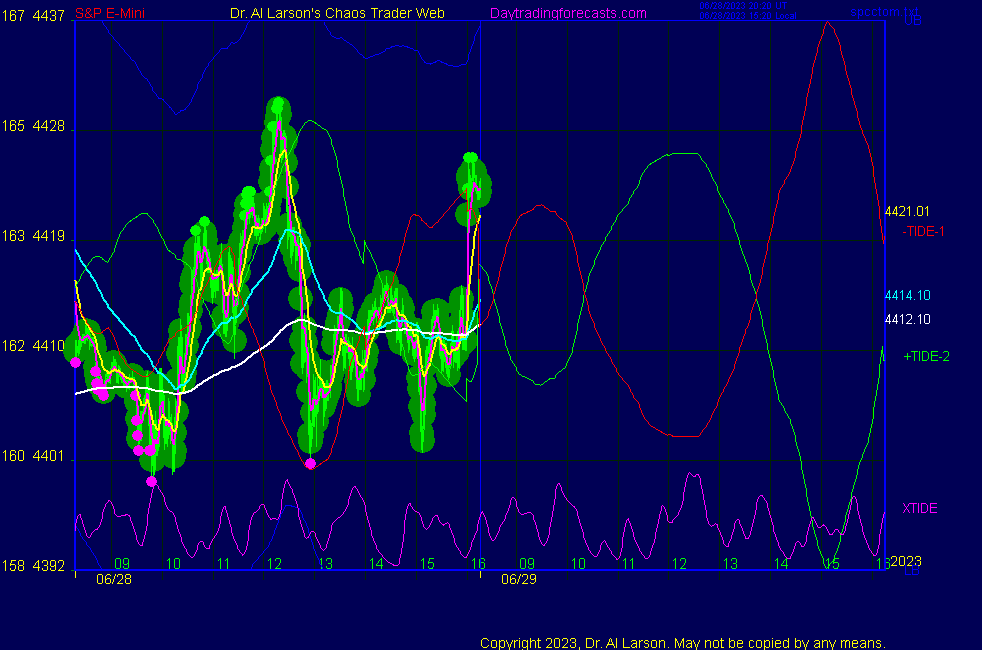Click the -TIDE-1 red legend label
The image size is (982, 650).
click(x=923, y=232)
